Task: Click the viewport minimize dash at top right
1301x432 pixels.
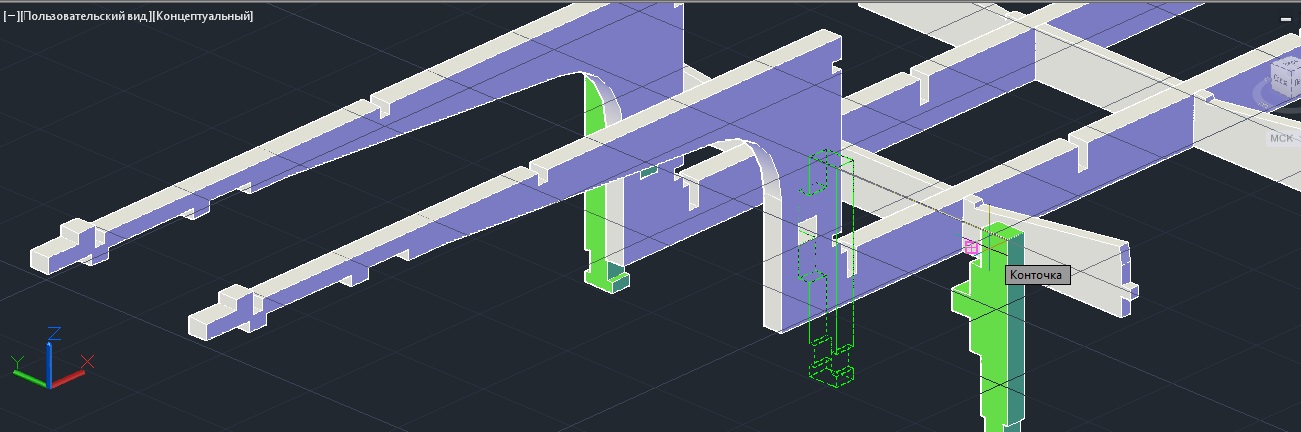Action: 1285,18
